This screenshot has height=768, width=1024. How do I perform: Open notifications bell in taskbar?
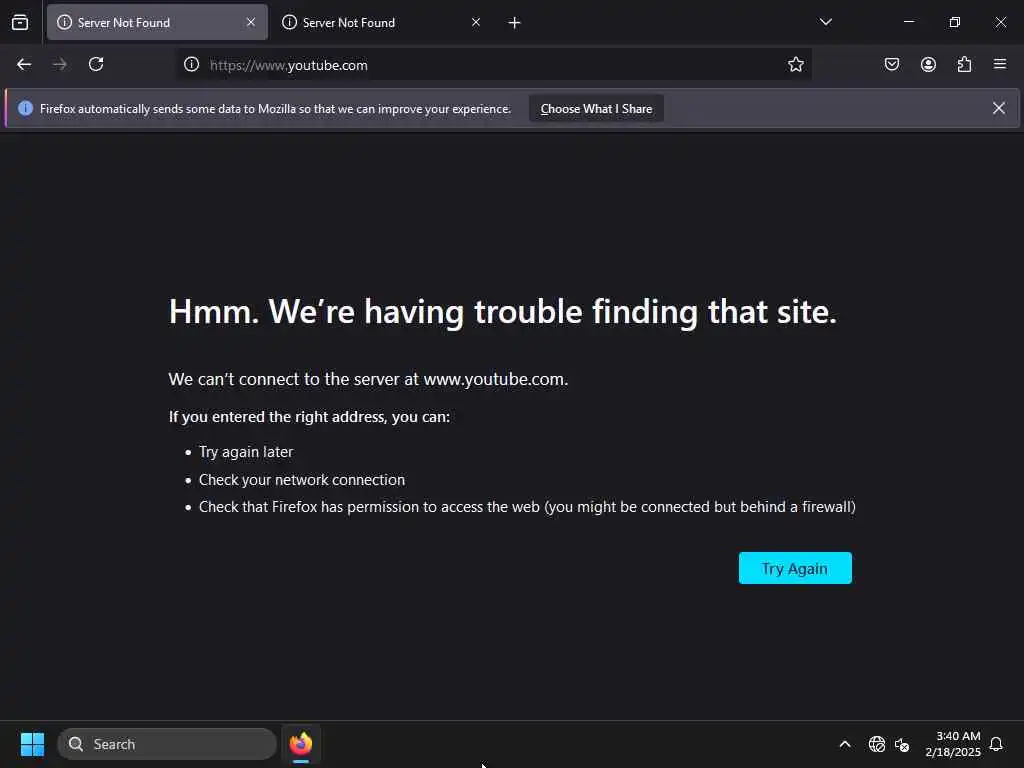pyautogui.click(x=996, y=744)
